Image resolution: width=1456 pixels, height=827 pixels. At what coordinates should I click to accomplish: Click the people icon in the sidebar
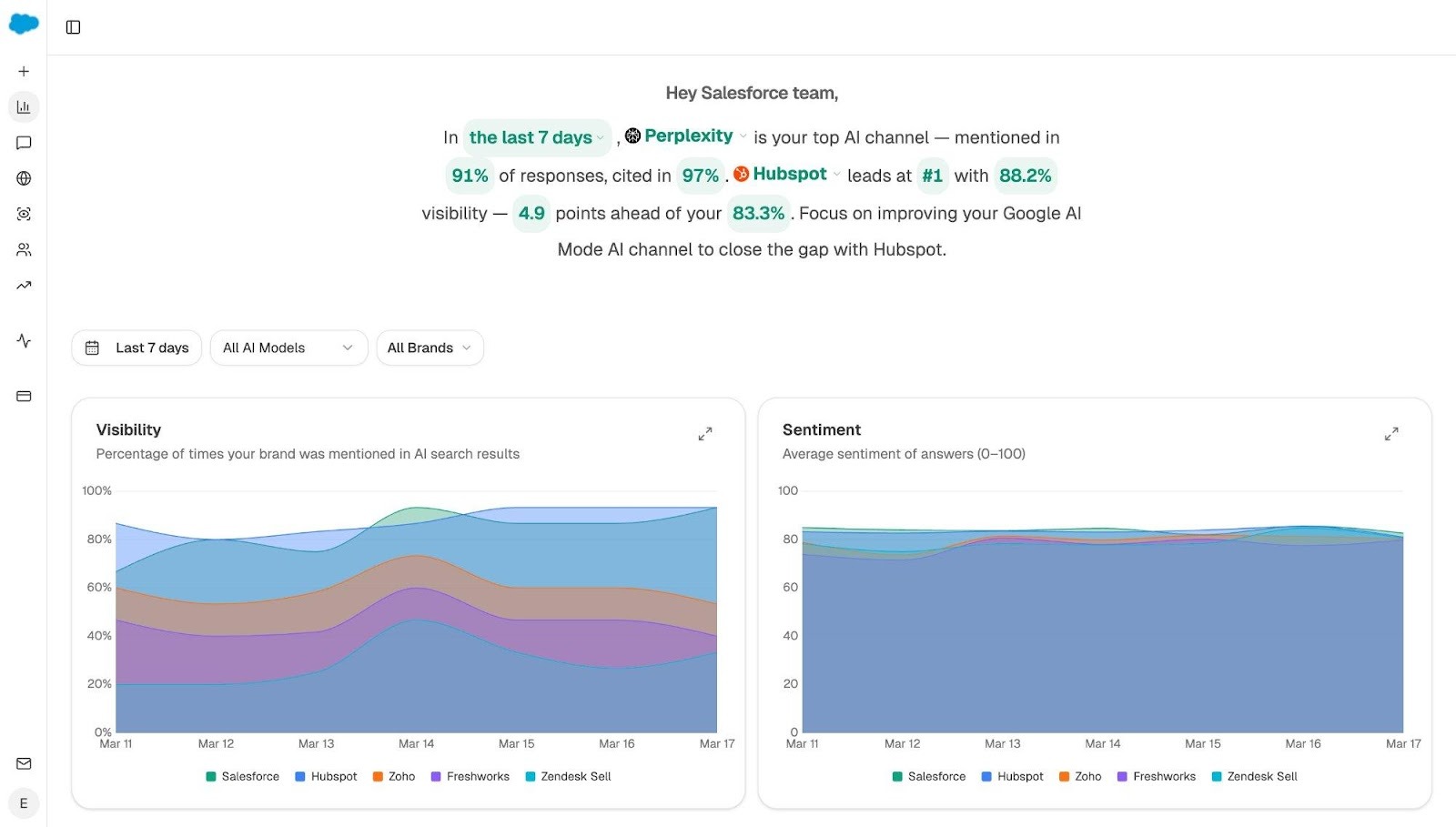coord(24,249)
